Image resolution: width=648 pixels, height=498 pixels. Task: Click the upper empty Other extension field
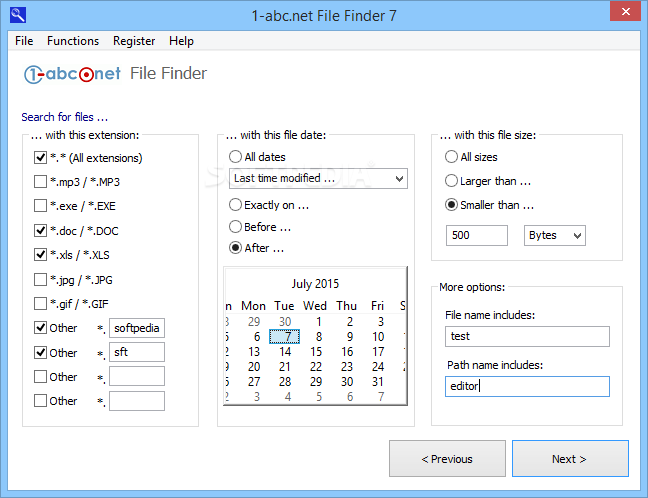[137, 376]
